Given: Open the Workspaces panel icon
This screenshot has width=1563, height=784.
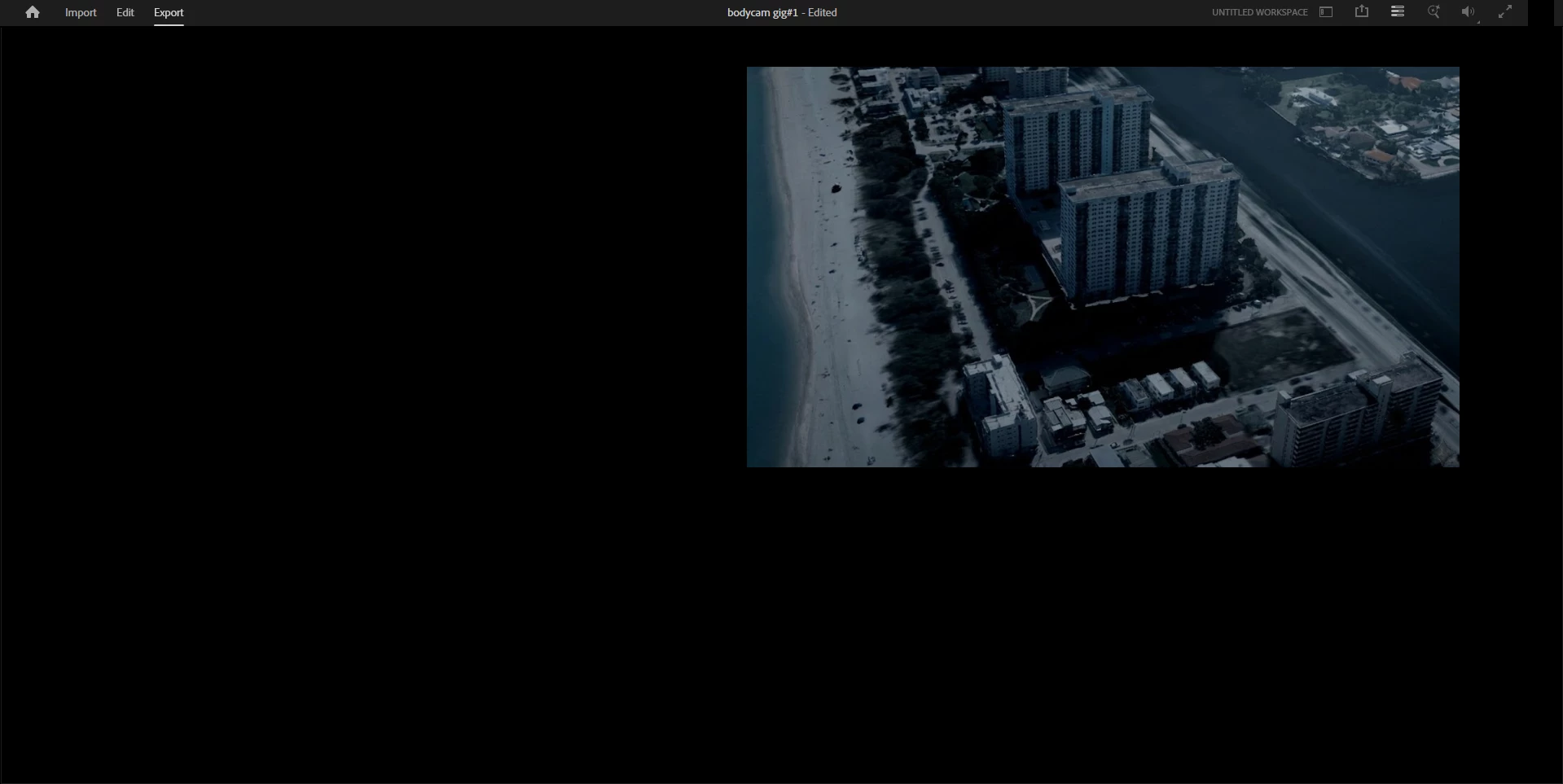Looking at the screenshot, I should (x=1326, y=12).
